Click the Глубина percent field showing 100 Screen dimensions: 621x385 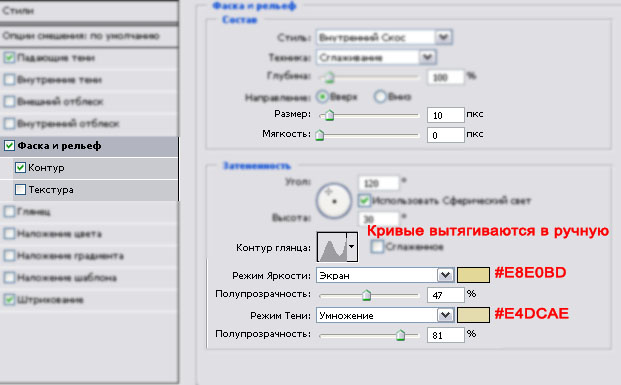click(x=446, y=77)
